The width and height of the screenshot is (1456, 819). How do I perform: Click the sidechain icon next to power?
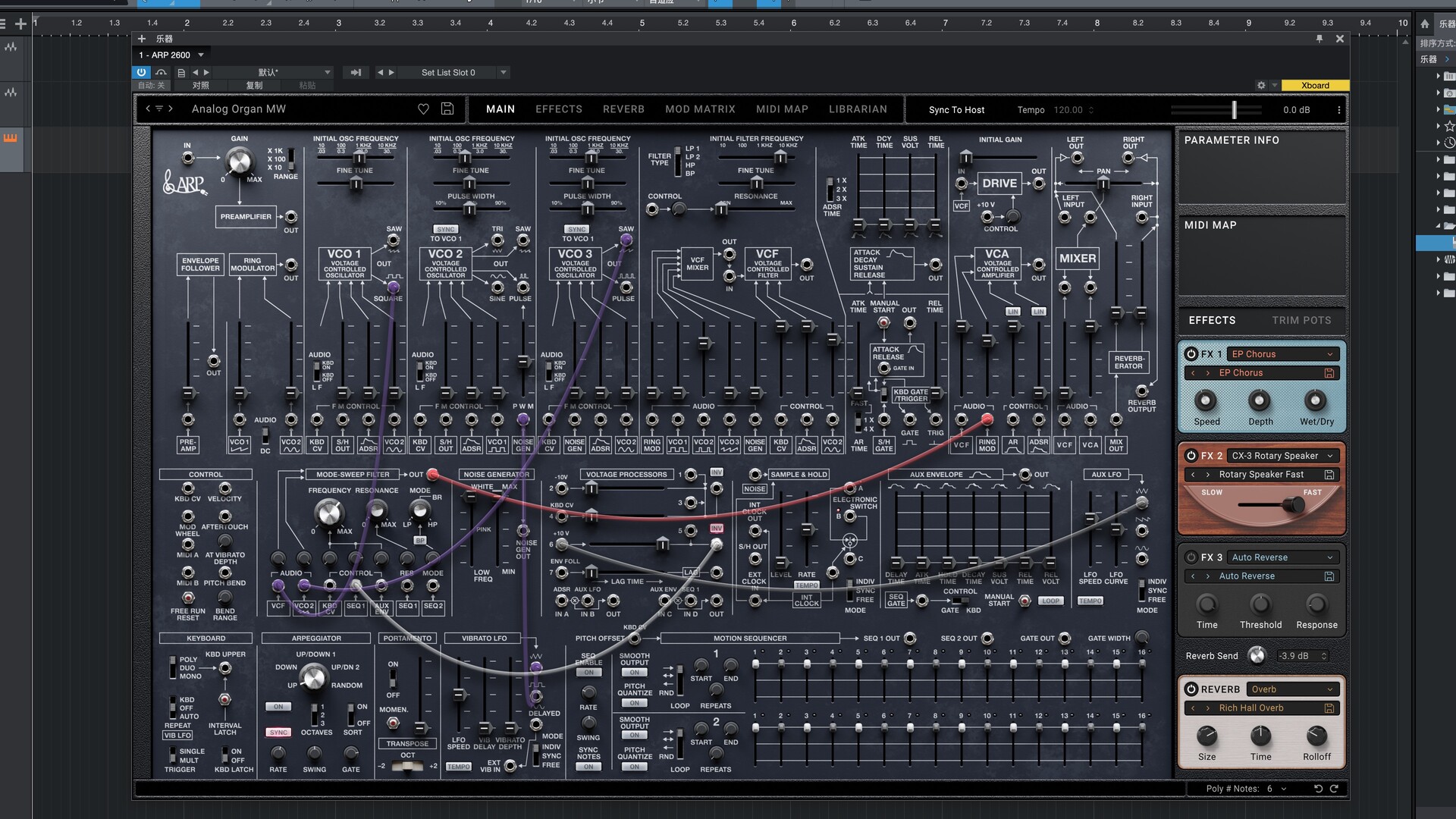[161, 72]
